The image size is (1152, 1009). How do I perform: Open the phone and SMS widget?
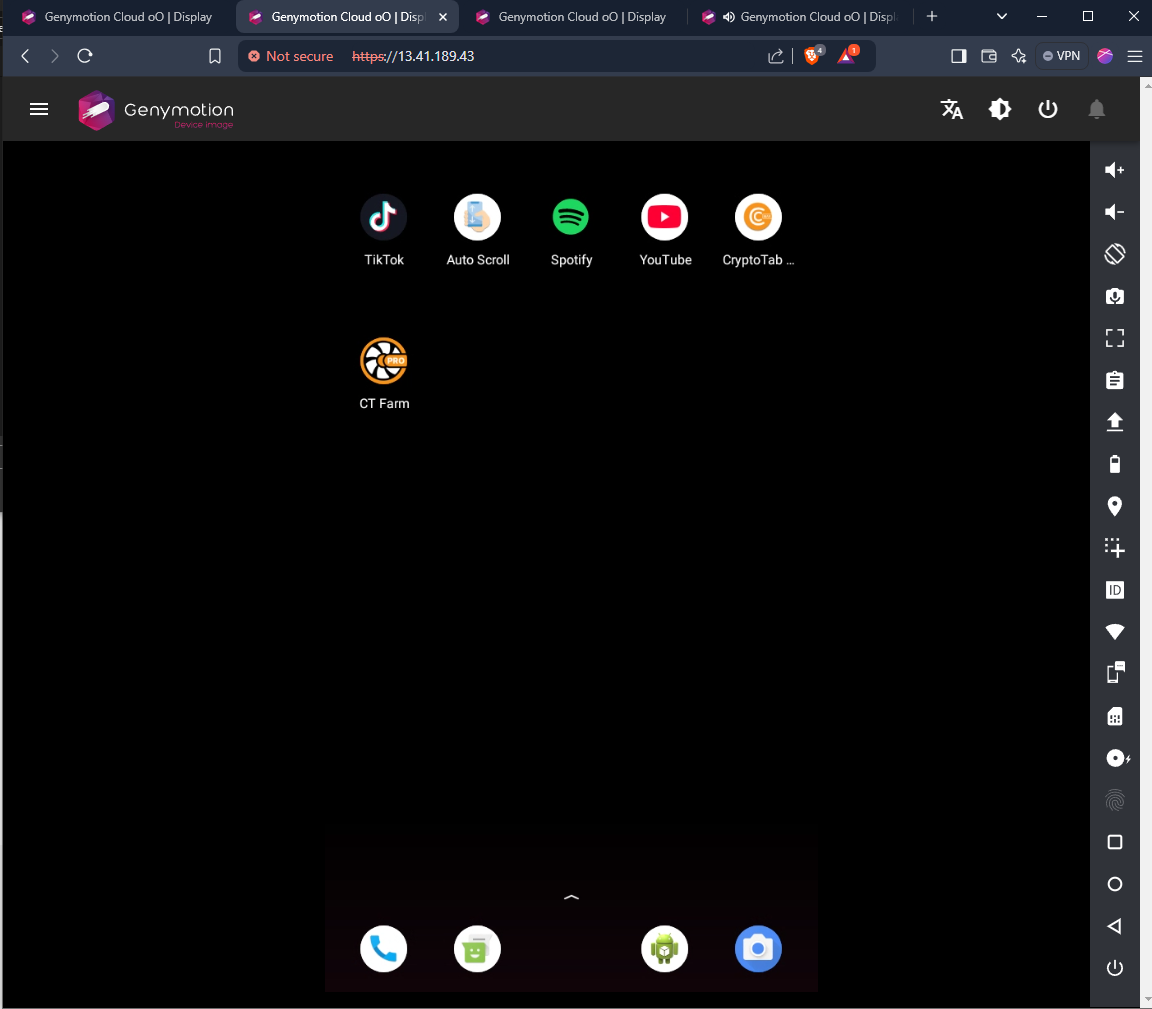tap(1115, 673)
